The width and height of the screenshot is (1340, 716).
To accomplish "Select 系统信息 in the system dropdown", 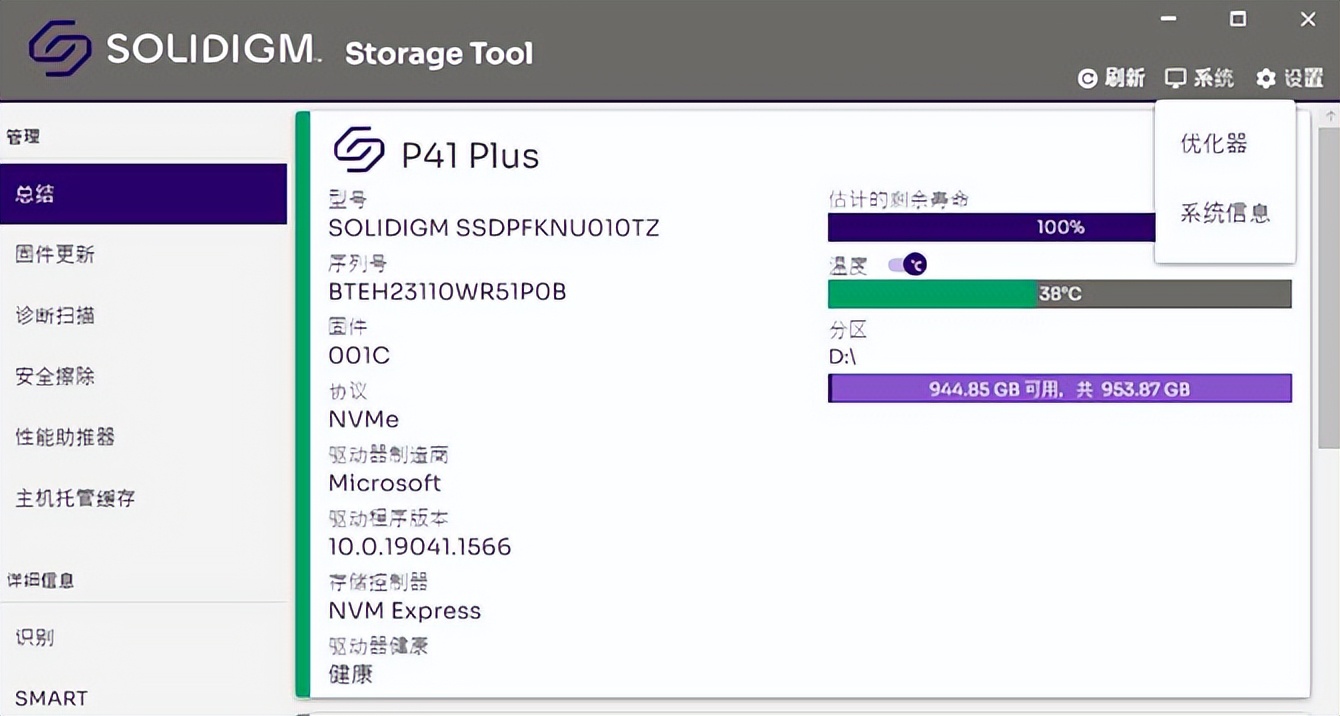I will [x=1224, y=212].
